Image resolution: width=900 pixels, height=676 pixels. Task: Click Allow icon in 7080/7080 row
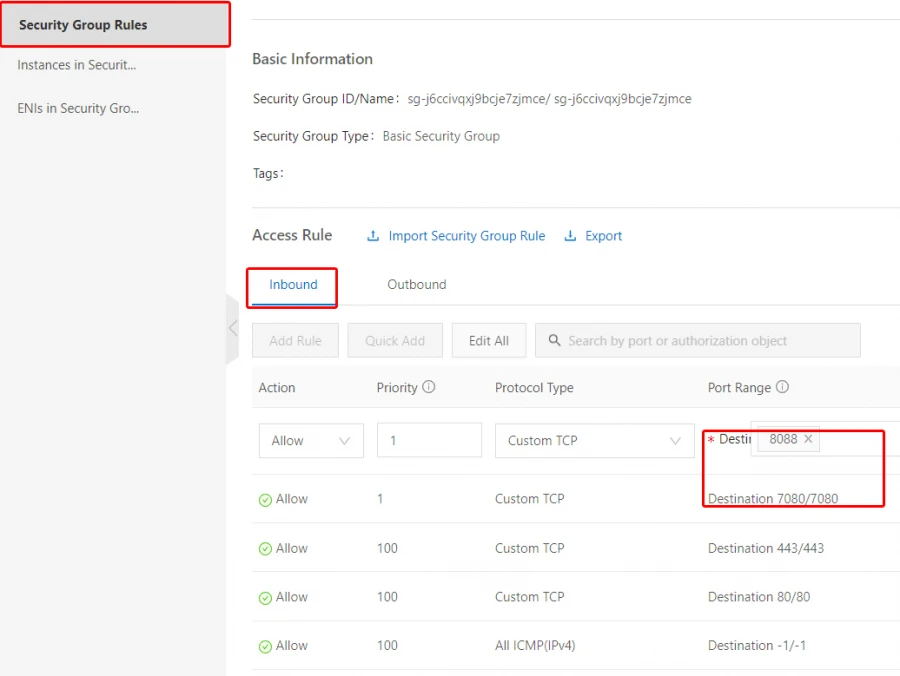[265, 500]
